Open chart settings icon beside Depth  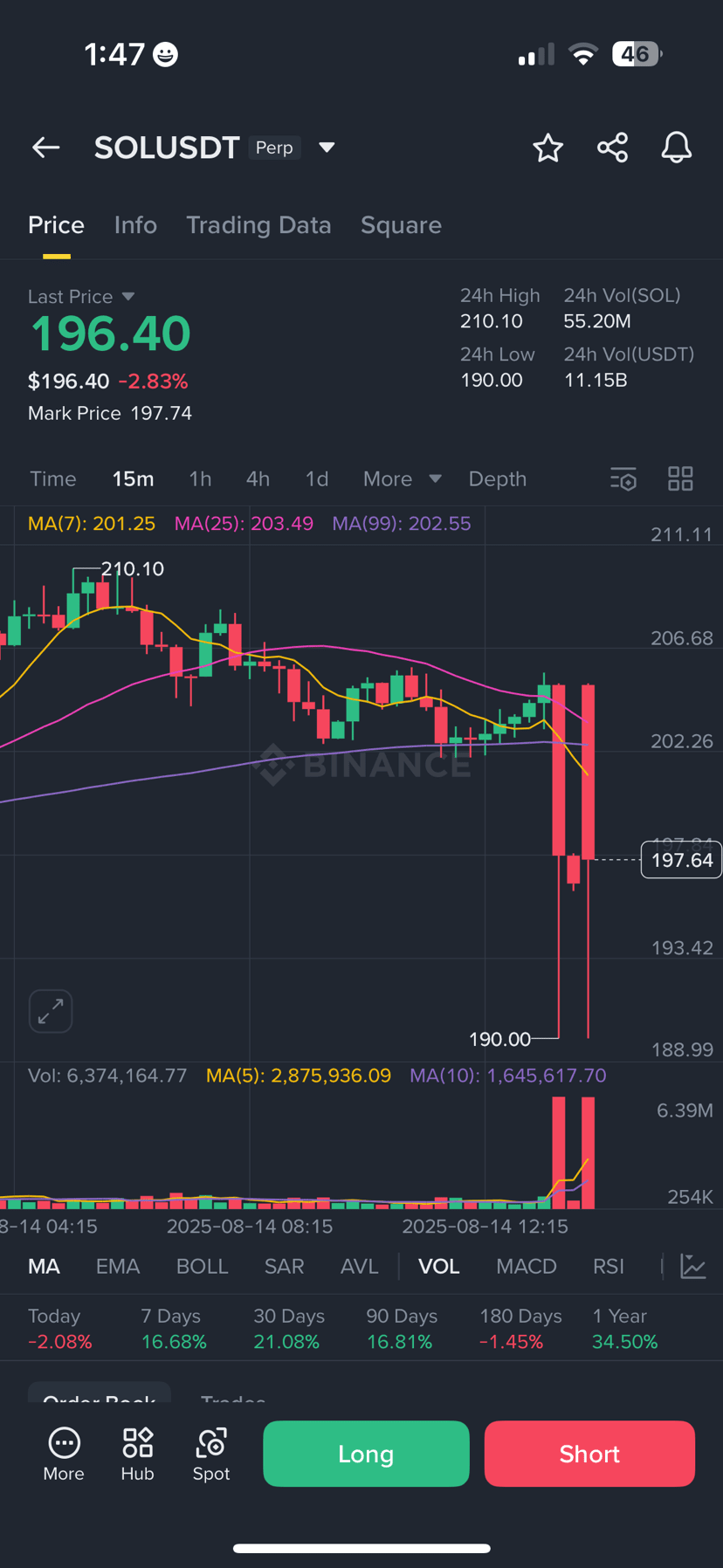pos(623,478)
